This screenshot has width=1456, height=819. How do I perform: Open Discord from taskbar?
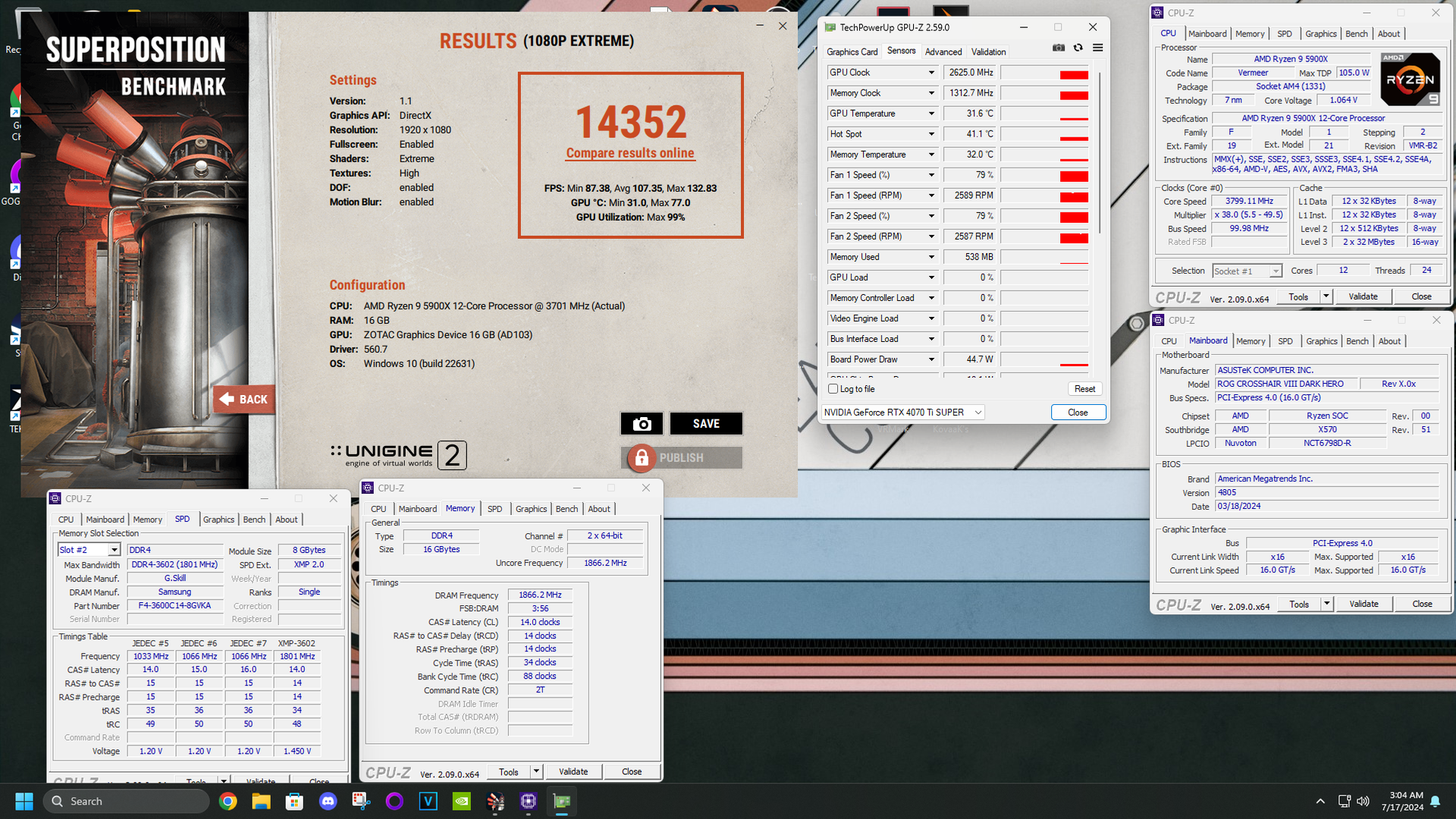[328, 801]
